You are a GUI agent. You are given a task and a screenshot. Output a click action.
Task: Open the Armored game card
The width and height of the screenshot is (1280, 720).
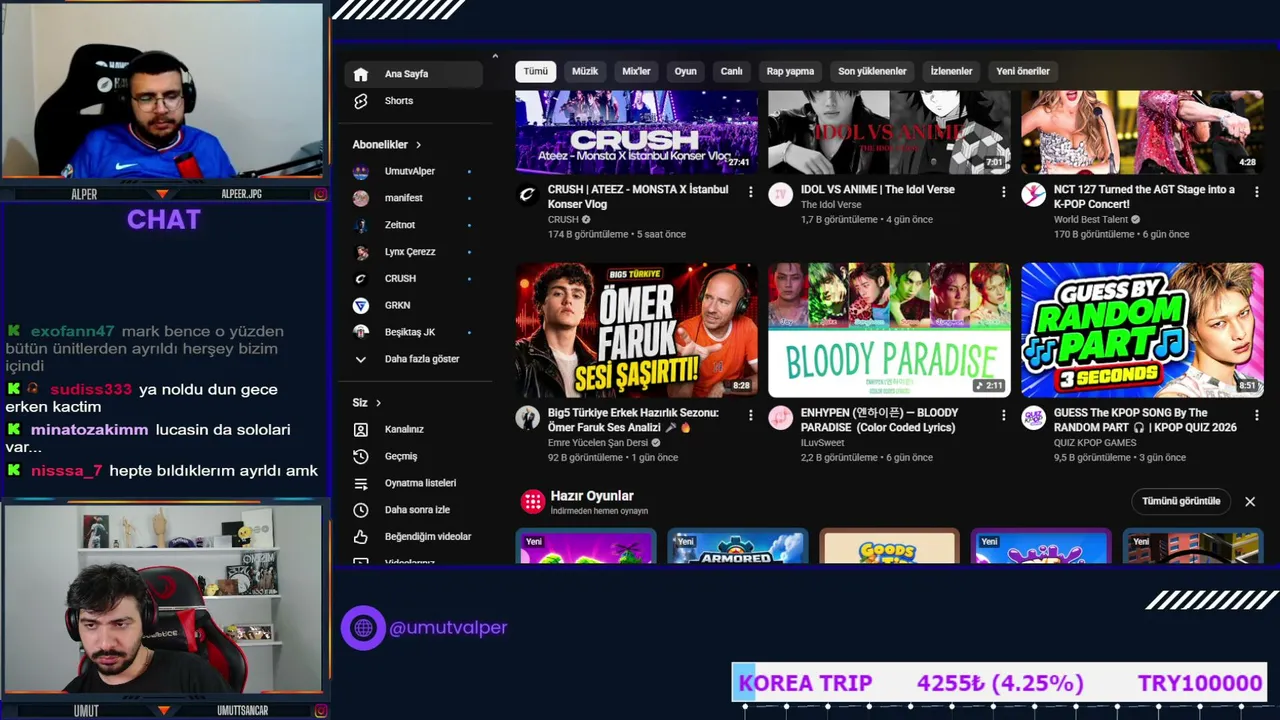(737, 546)
